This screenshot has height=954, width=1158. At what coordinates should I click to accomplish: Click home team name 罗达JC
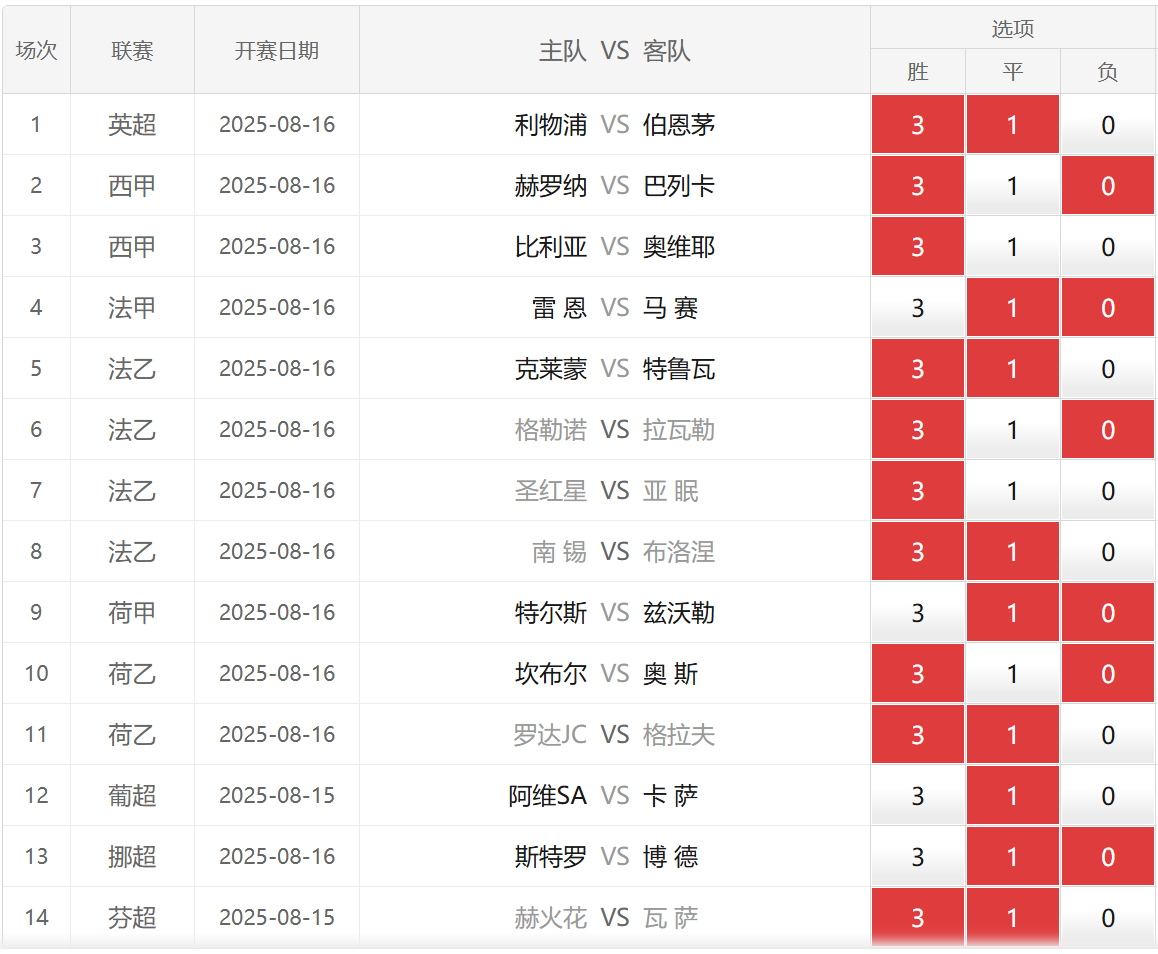[x=550, y=735]
